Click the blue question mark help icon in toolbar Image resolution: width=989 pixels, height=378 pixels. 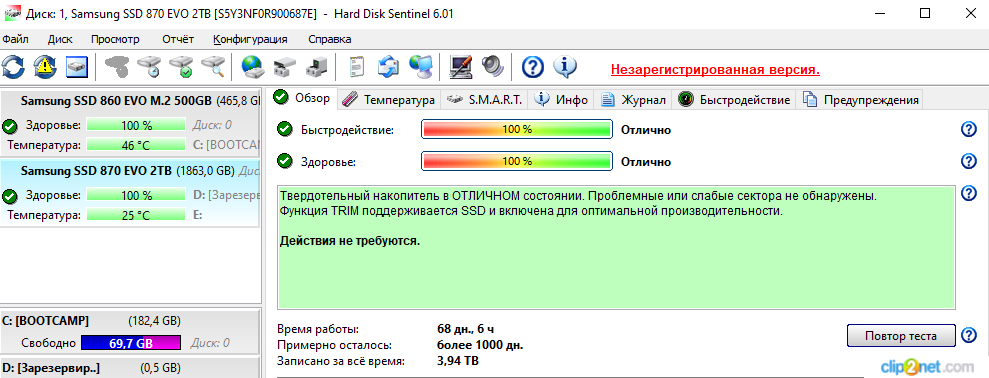point(533,66)
